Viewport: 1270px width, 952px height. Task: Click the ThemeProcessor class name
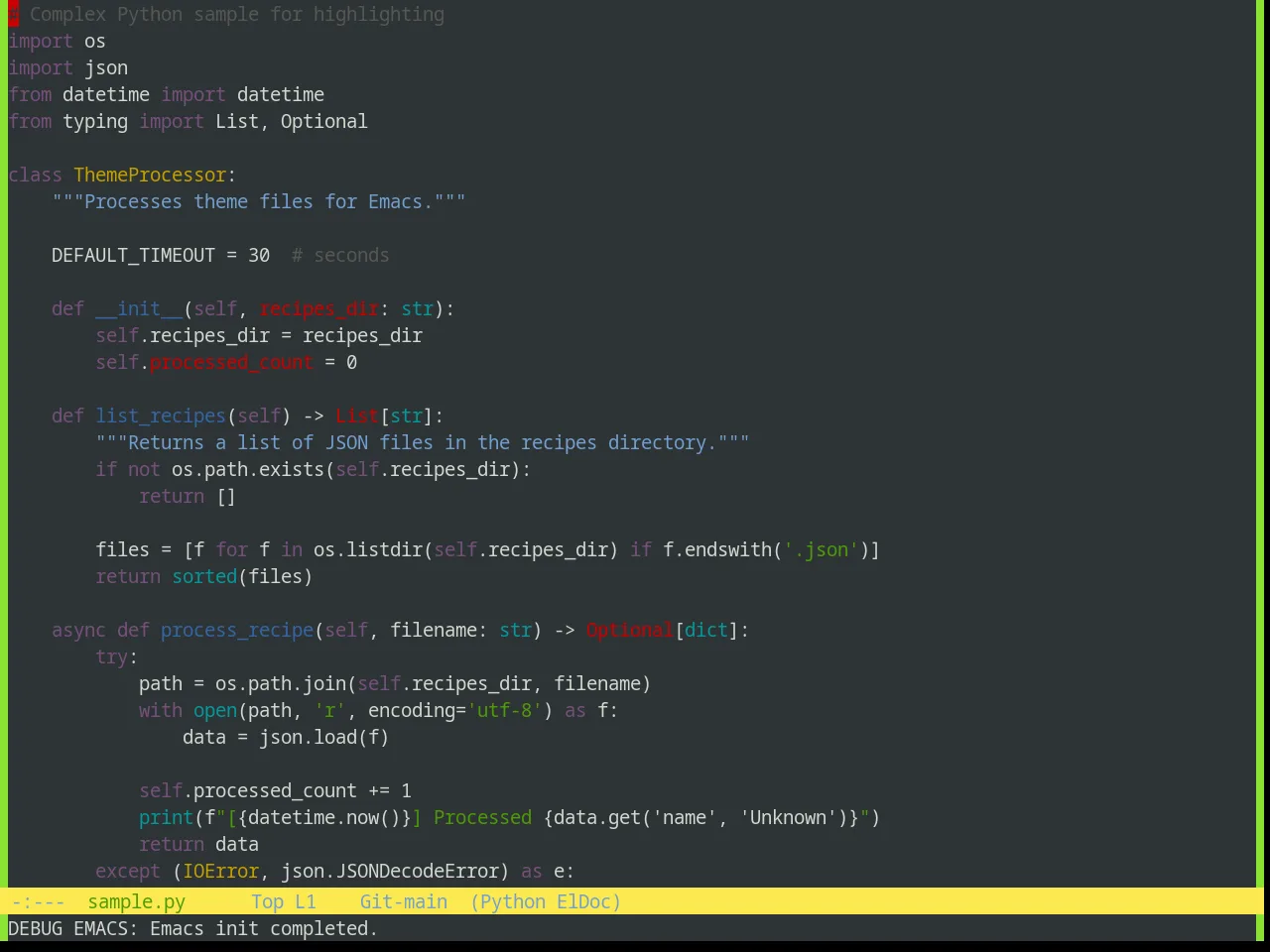tap(150, 175)
